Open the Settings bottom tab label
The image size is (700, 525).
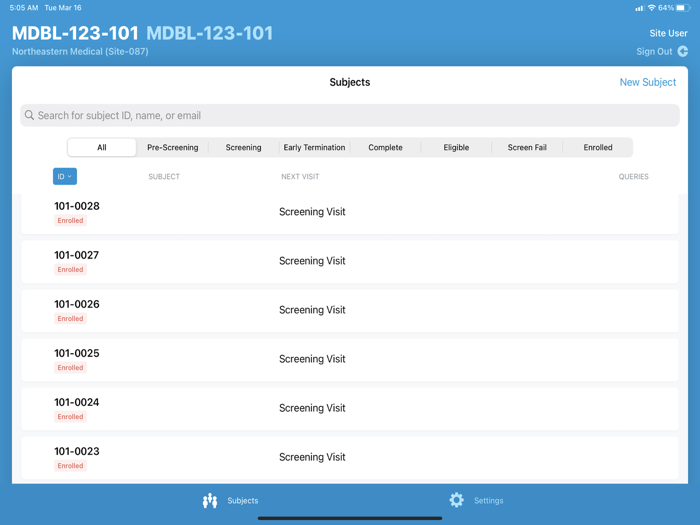(x=488, y=500)
